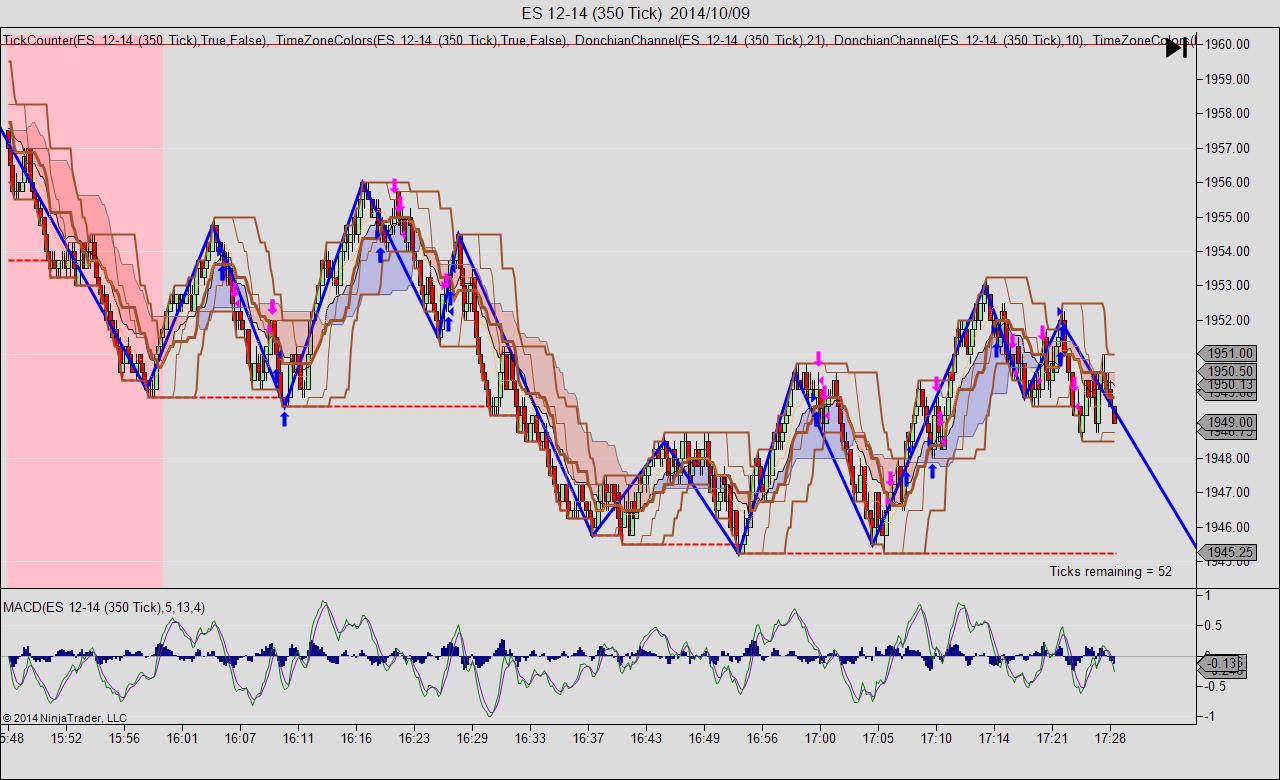Viewport: 1280px width, 780px height.
Task: Click the 17:28 time axis label
Action: [1110, 738]
